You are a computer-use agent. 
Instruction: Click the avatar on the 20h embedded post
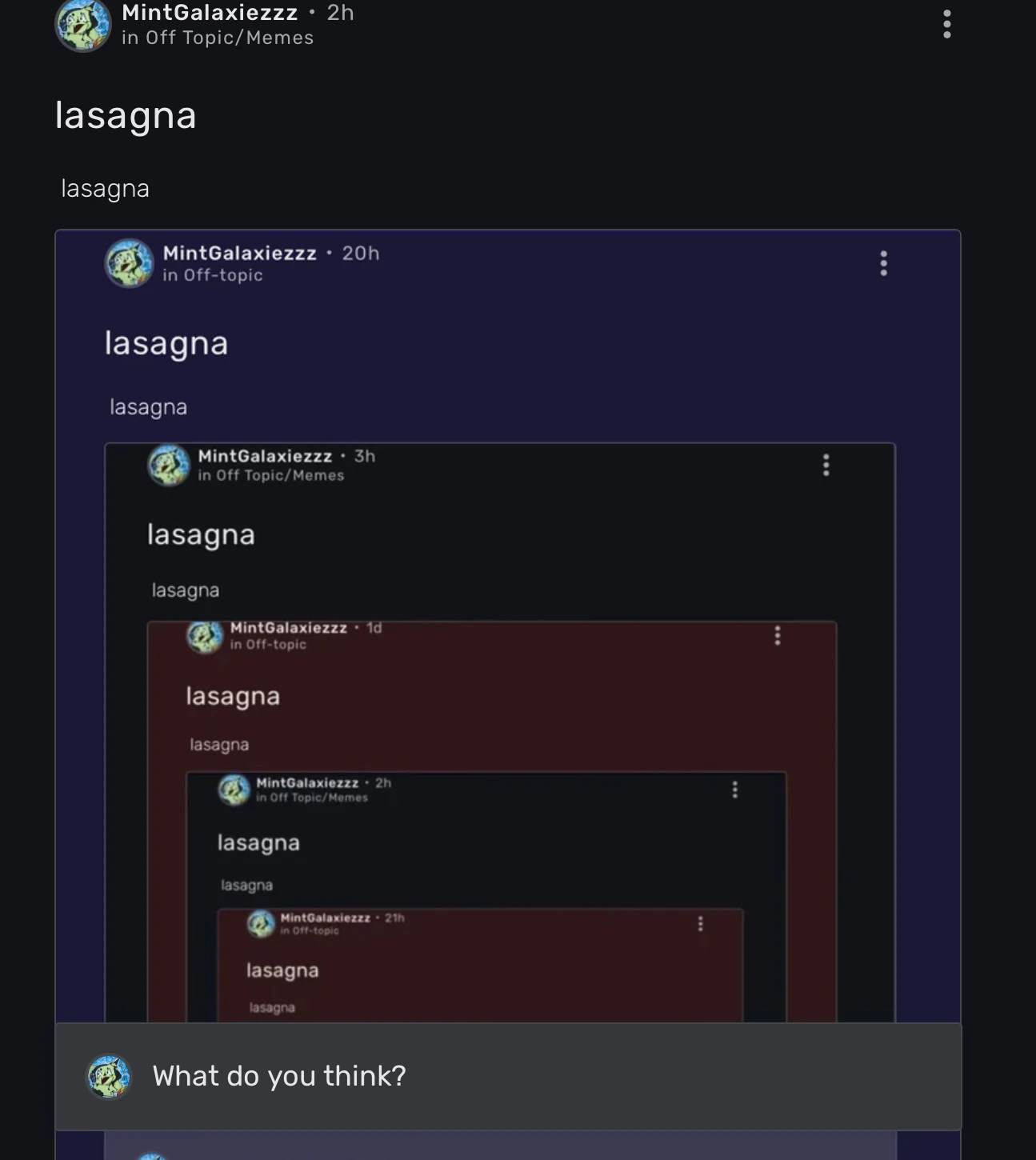point(128,264)
